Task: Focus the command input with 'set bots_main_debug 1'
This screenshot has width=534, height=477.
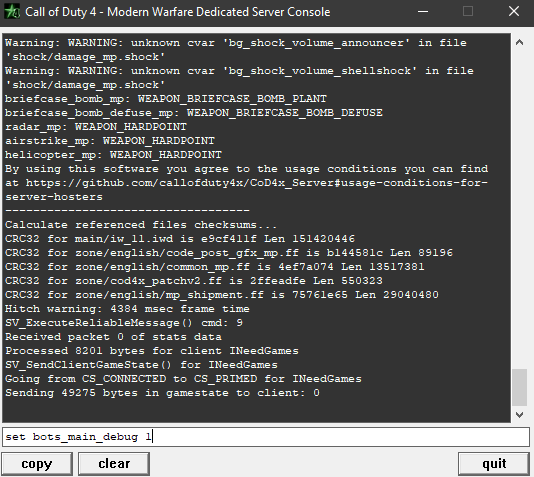Action: coord(266,437)
